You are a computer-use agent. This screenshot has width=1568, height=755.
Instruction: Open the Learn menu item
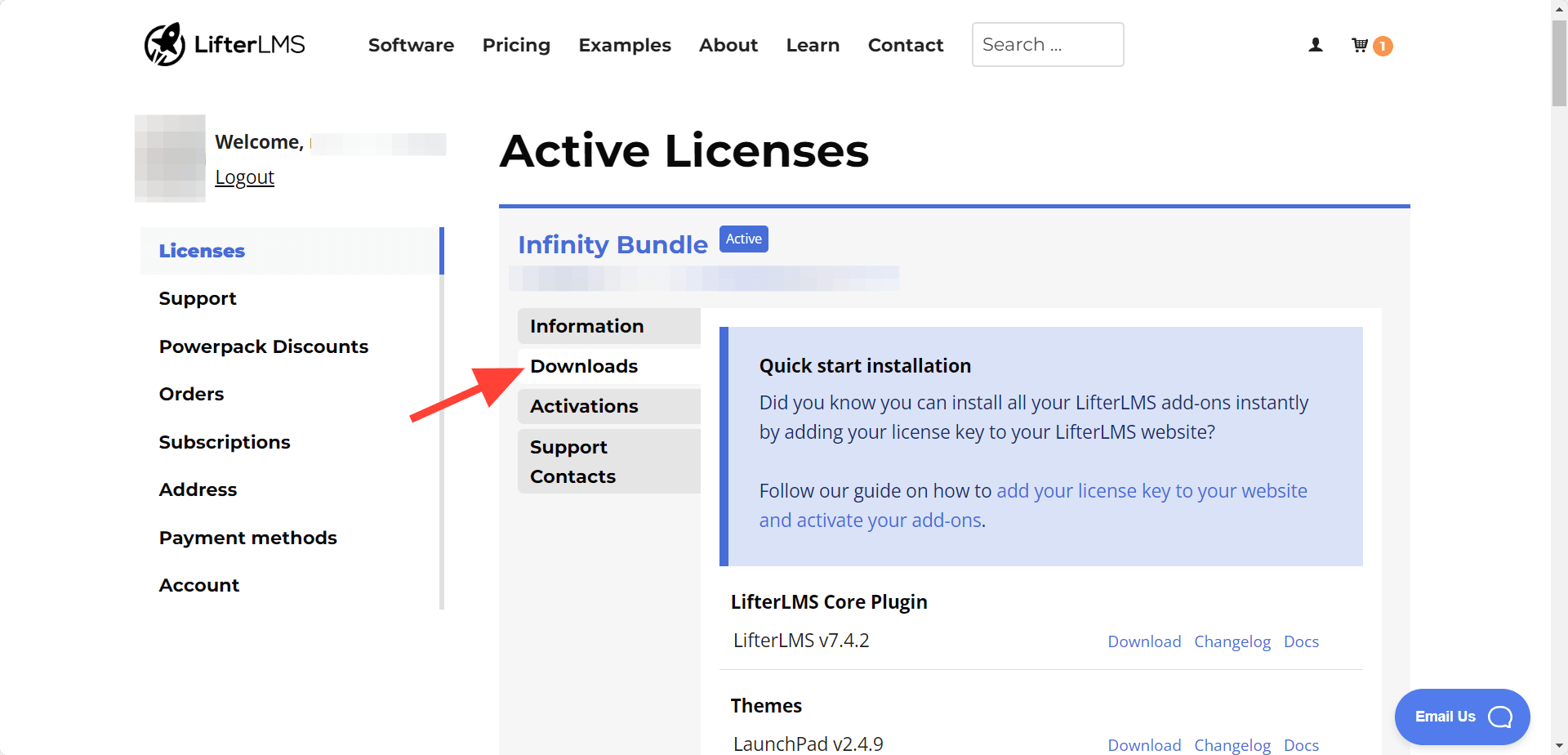pos(813,45)
